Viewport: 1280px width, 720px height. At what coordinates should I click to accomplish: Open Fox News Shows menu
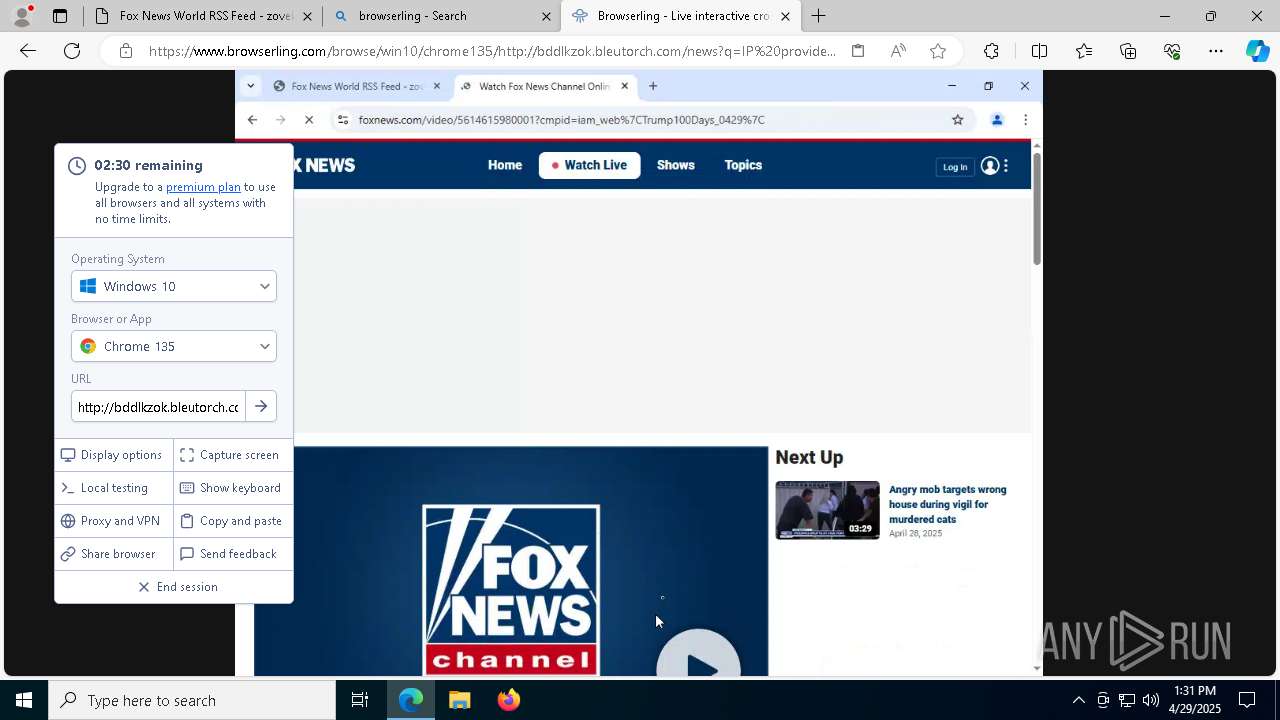[676, 165]
